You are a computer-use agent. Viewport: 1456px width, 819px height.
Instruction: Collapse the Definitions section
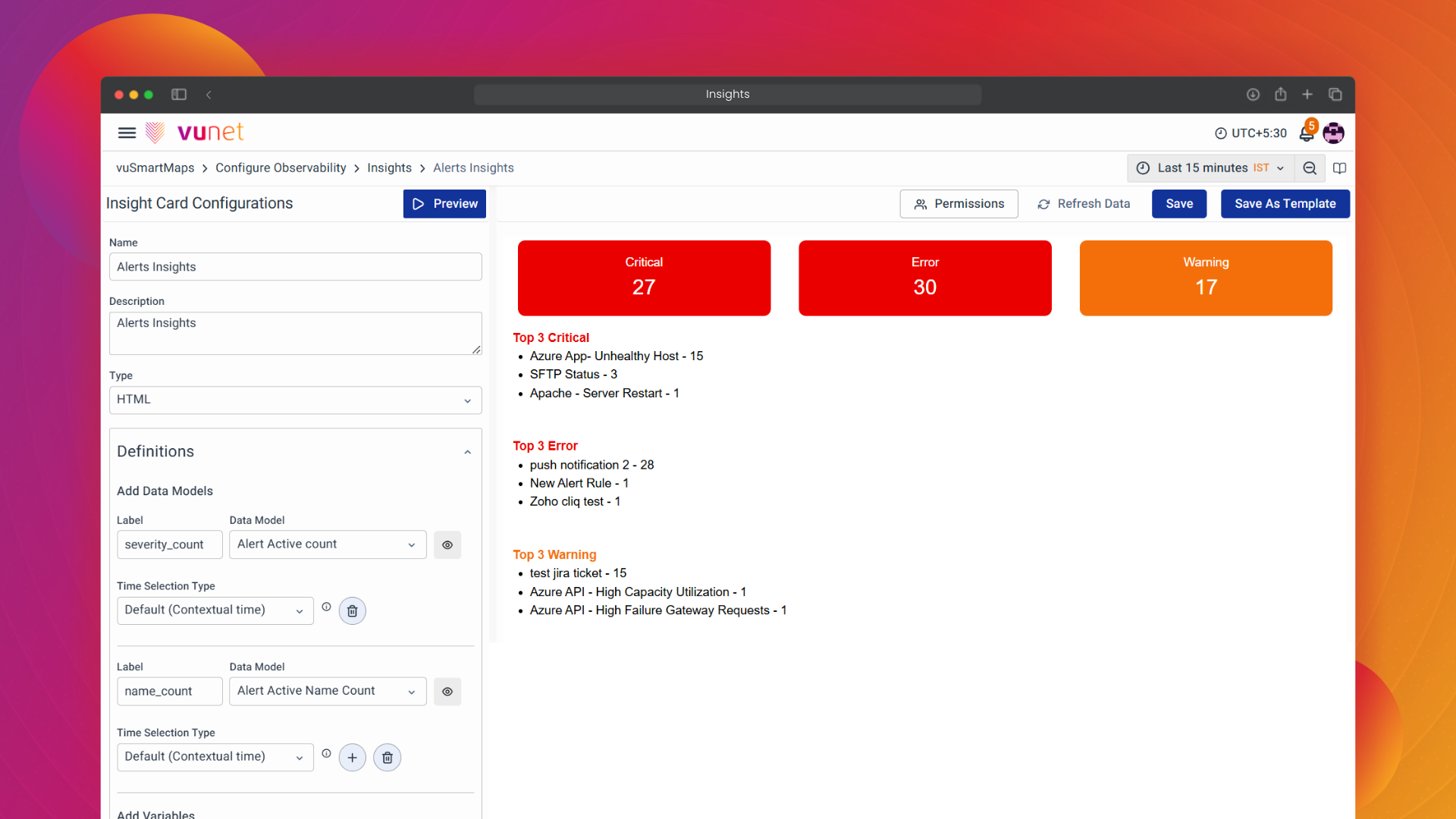[467, 452]
